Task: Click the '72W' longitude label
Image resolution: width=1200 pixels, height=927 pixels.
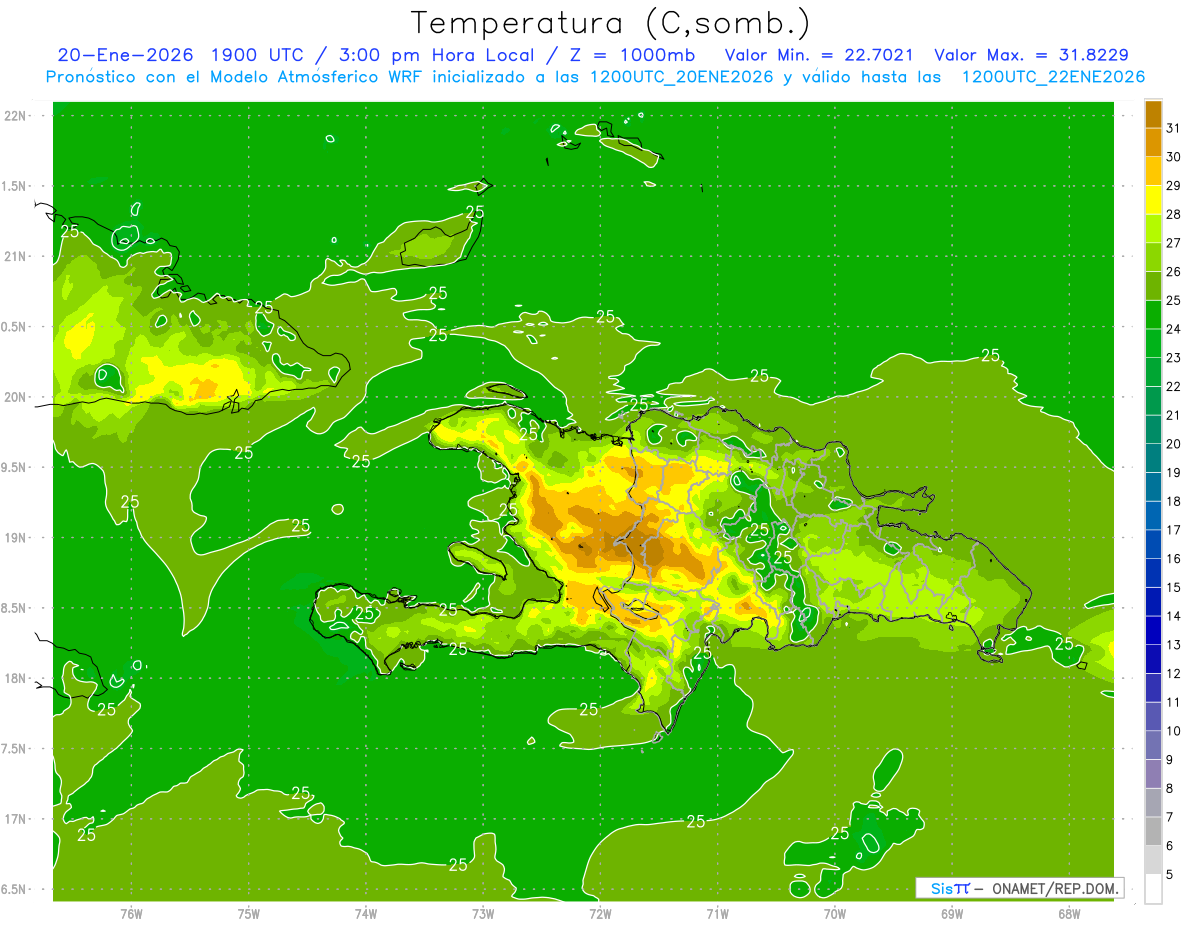Action: coord(600,913)
